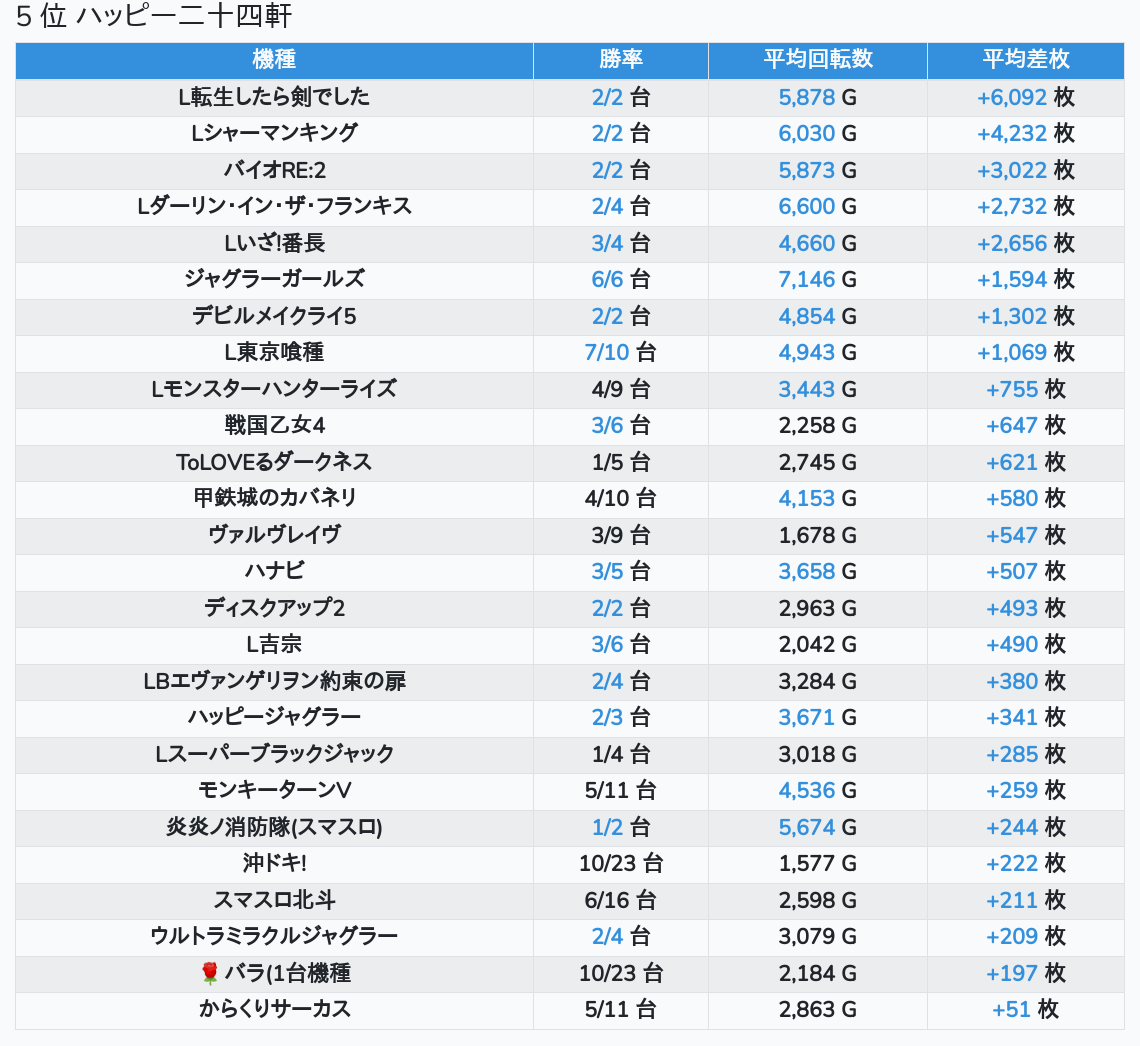Click the バイオRE:2 machine name

274,170
